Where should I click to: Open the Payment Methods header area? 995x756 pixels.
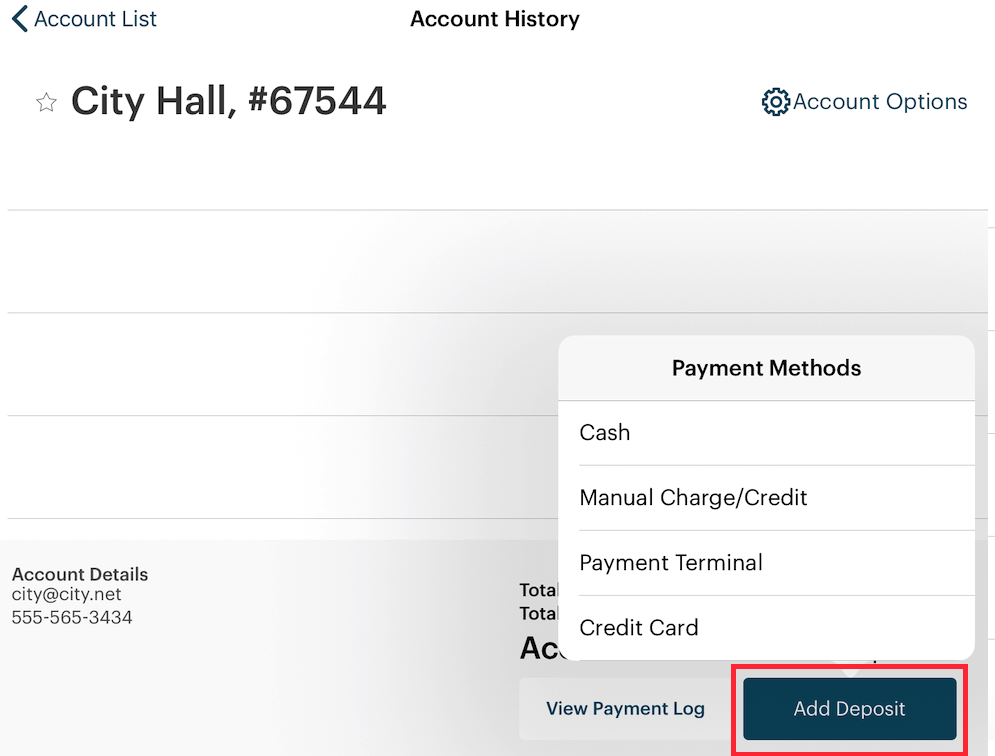click(x=766, y=367)
